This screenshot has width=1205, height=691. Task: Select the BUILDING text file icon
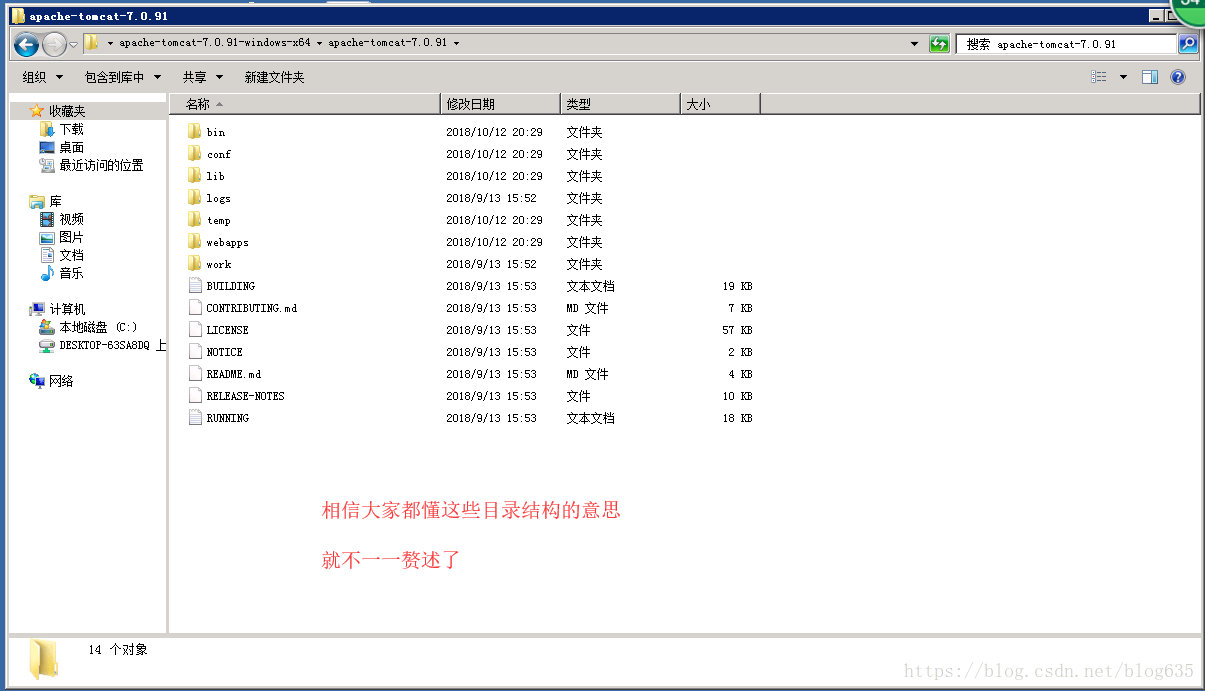195,285
